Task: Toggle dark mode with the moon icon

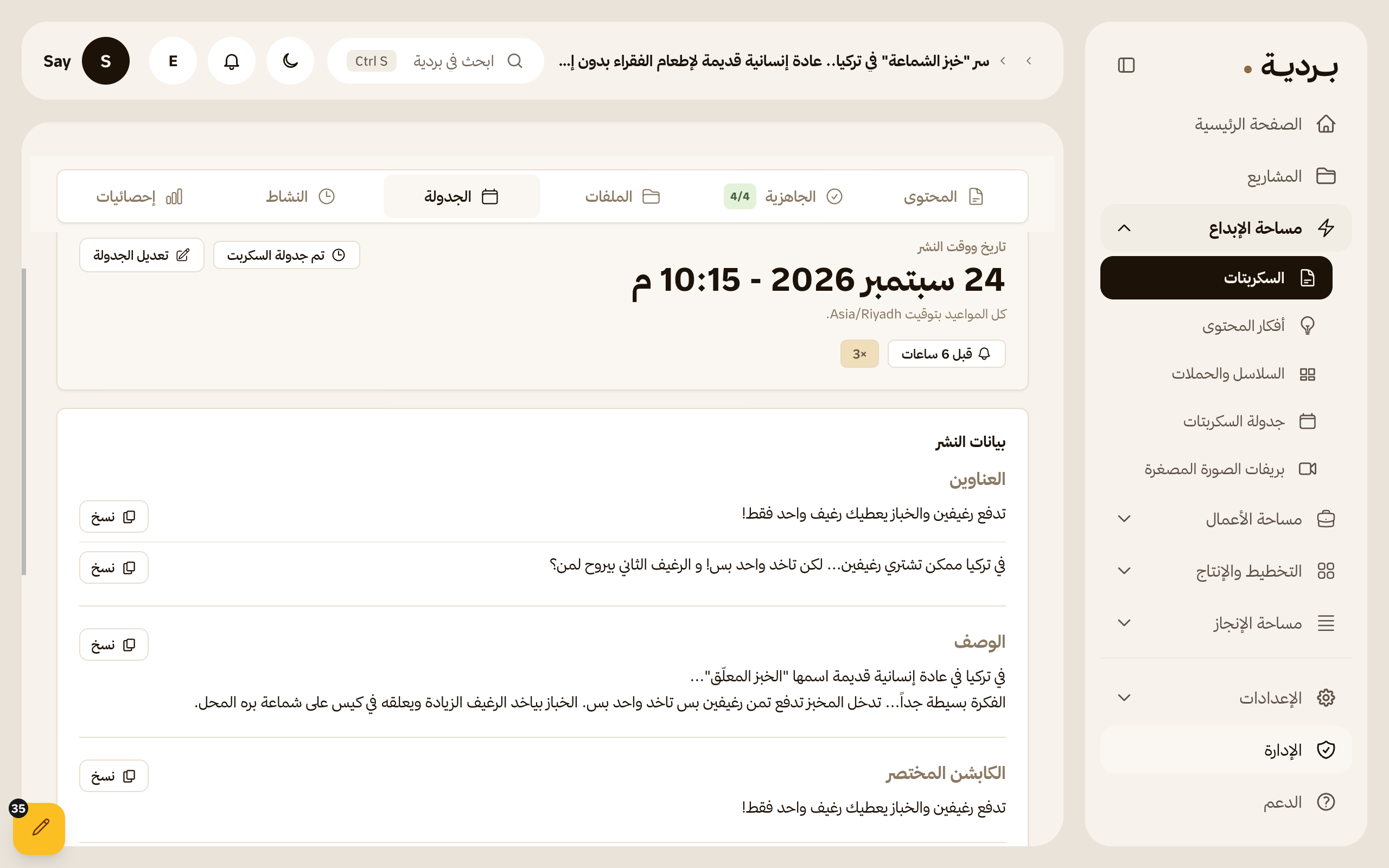Action: pyautogui.click(x=290, y=61)
